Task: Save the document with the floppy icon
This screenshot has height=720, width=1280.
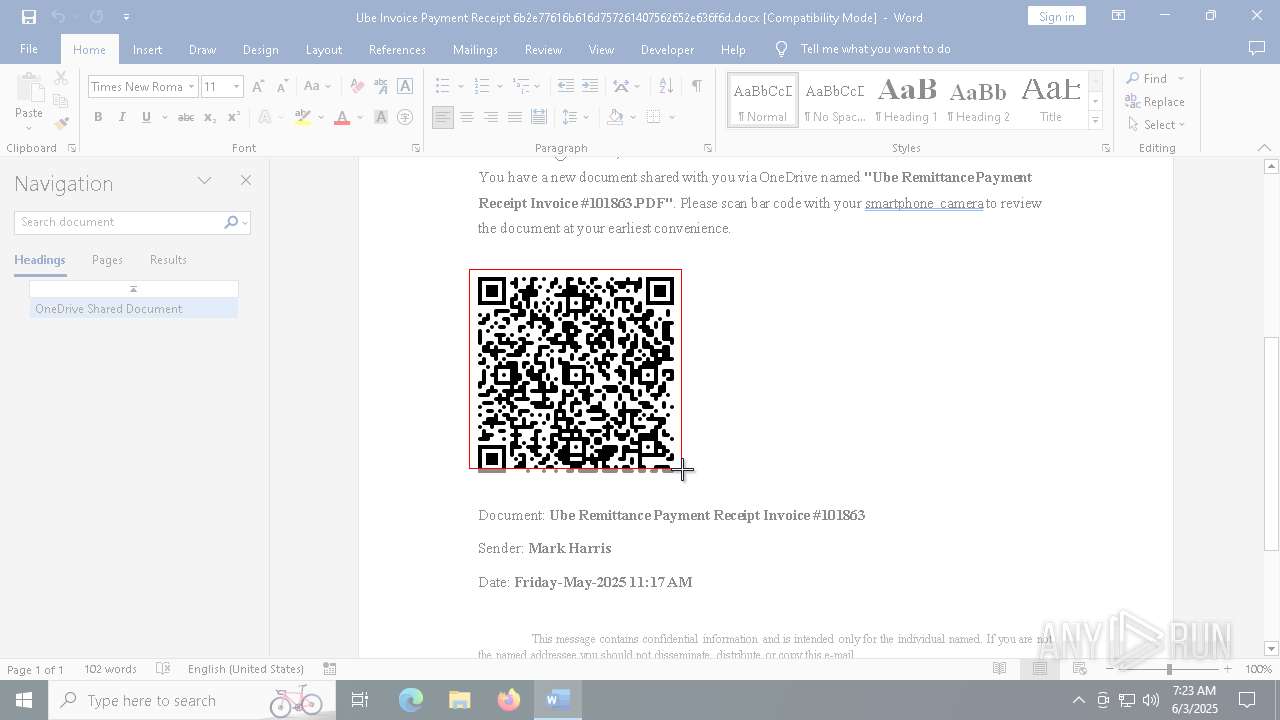Action: pos(28,17)
